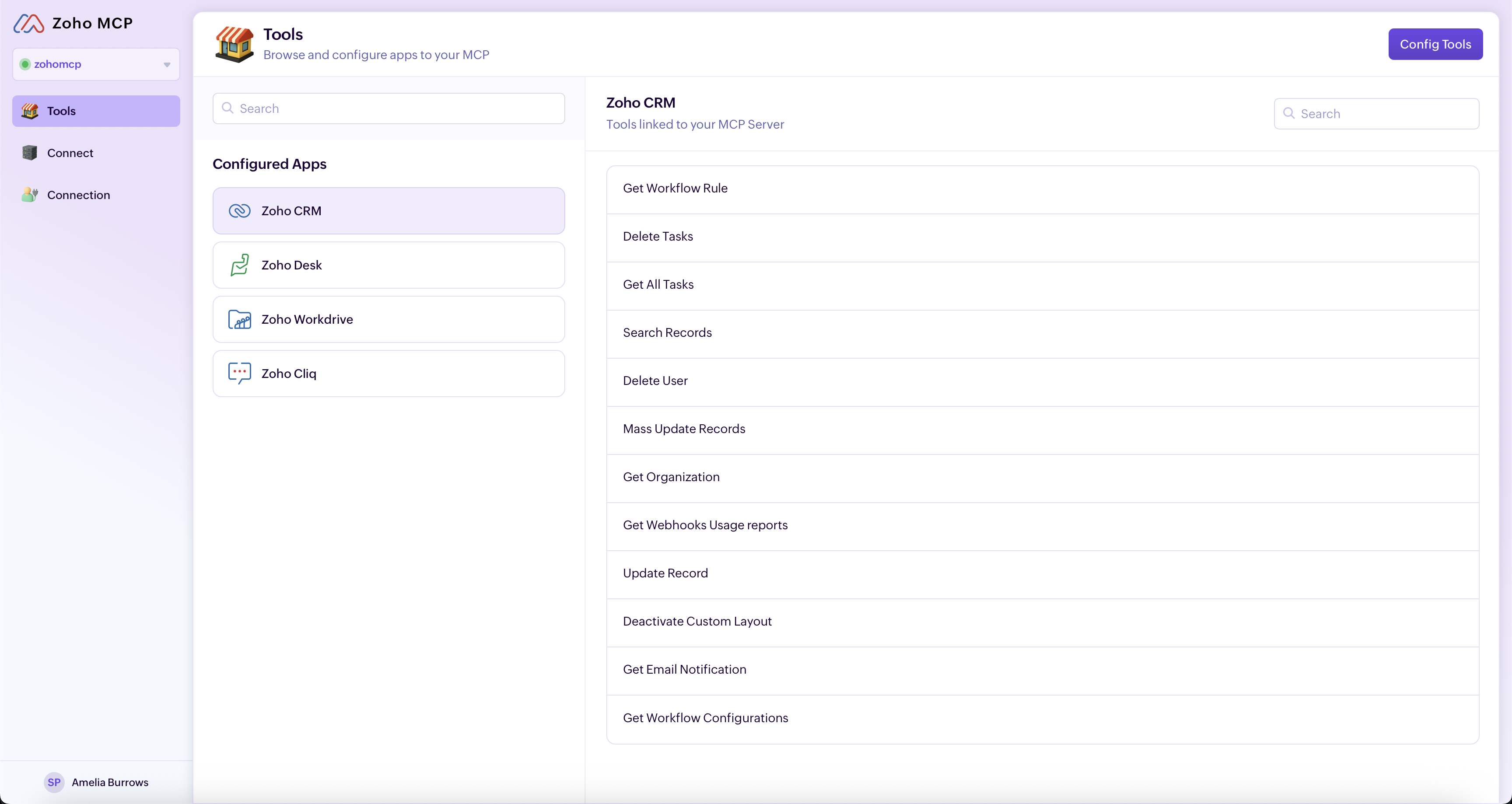This screenshot has height=804, width=1512.
Task: Click the Amelia Burrows profile name
Action: [x=110, y=782]
